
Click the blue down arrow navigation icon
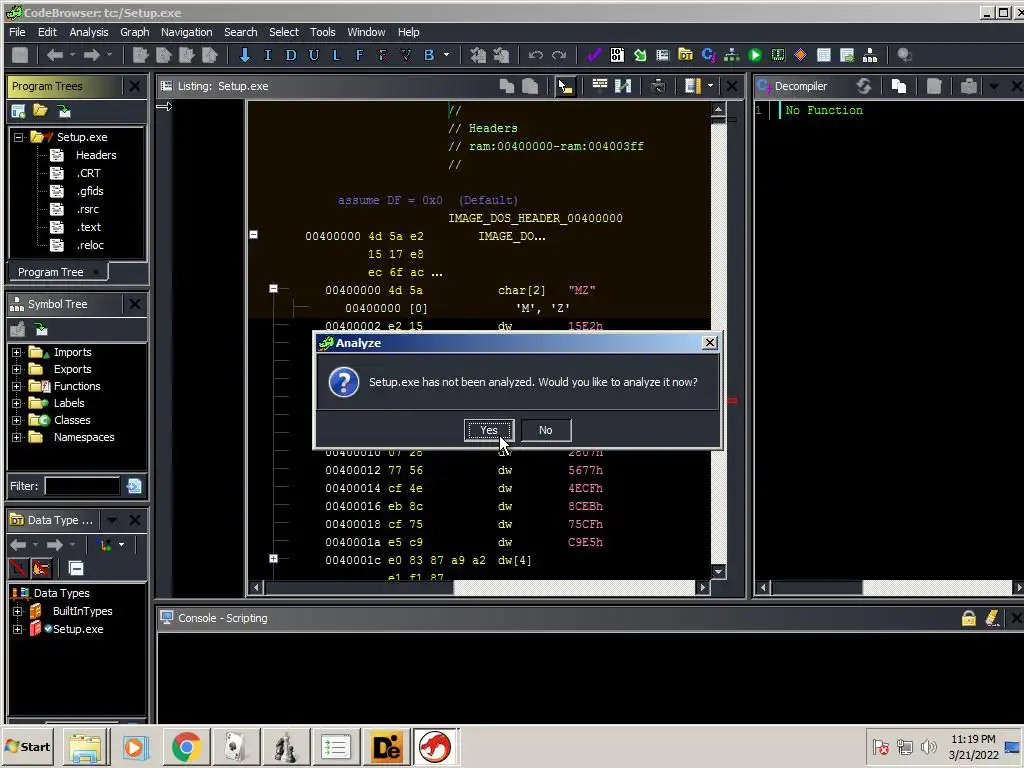pos(245,55)
